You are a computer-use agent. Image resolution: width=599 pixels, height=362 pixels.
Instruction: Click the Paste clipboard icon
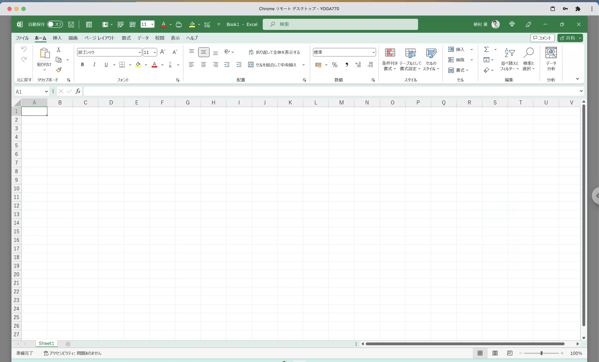(44, 53)
